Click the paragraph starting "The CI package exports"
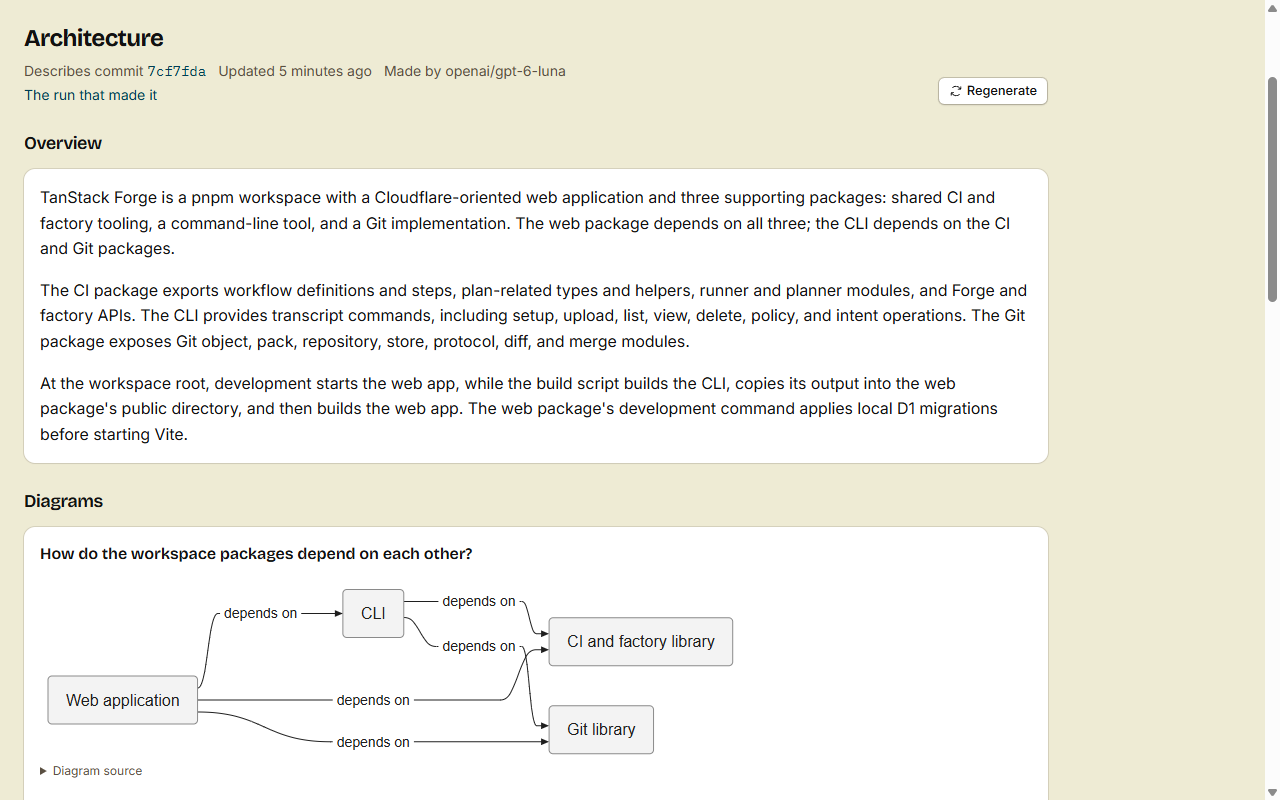Image resolution: width=1280 pixels, height=800 pixels. tap(536, 316)
